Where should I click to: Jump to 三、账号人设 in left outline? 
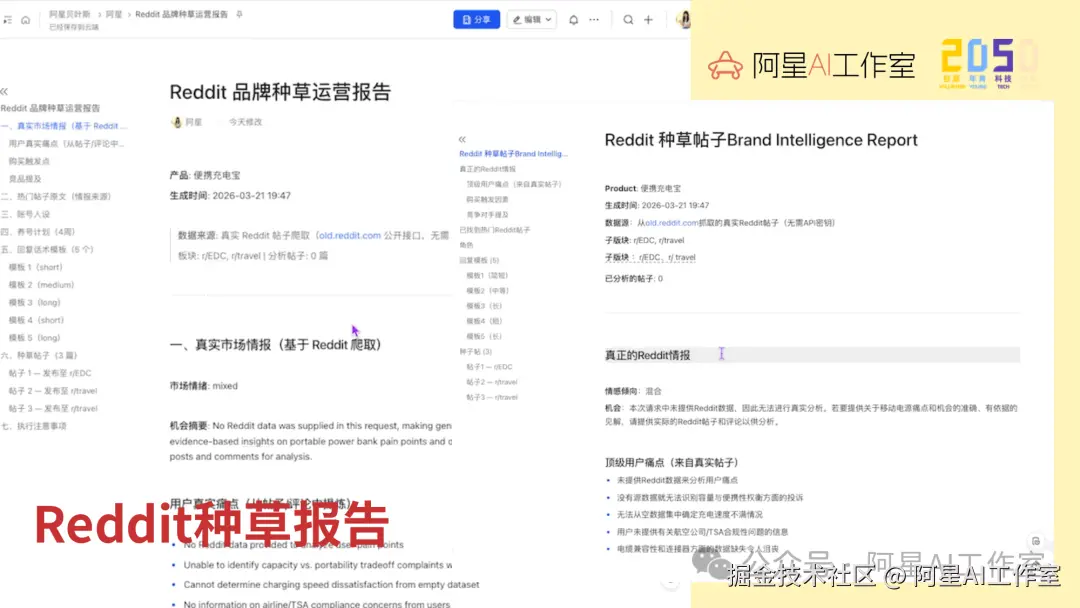(x=25, y=214)
